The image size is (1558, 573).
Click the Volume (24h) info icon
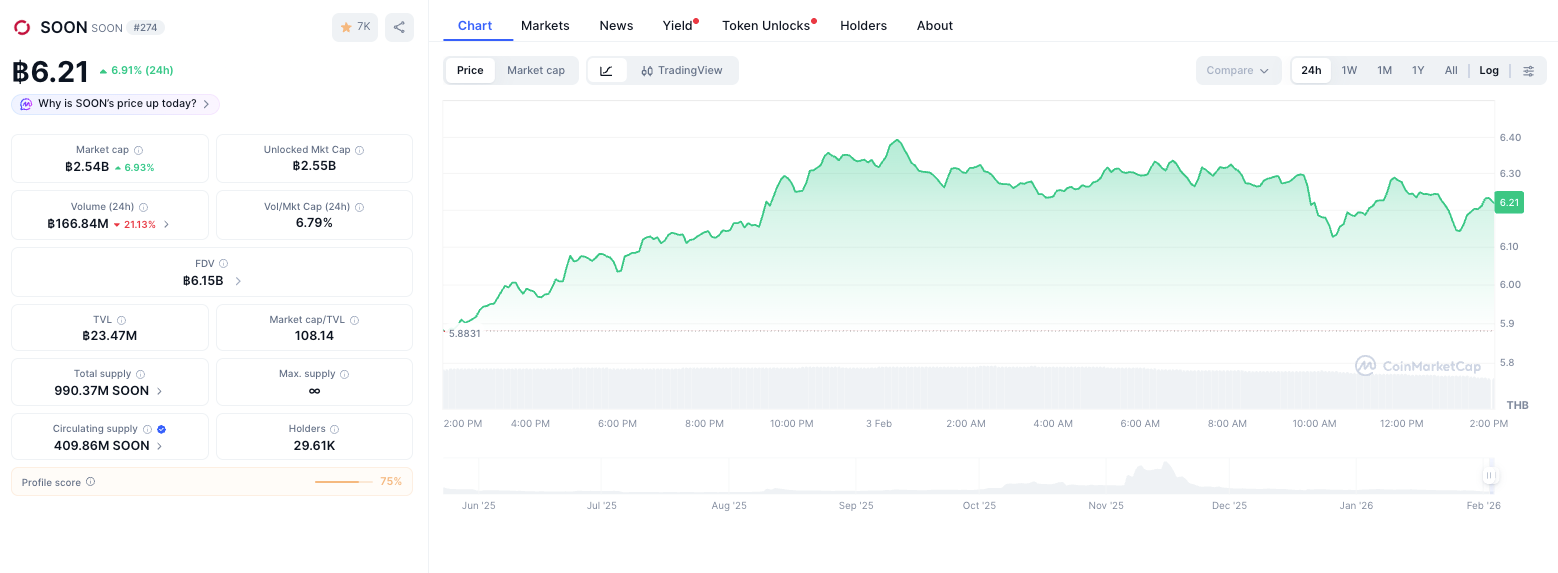(143, 207)
